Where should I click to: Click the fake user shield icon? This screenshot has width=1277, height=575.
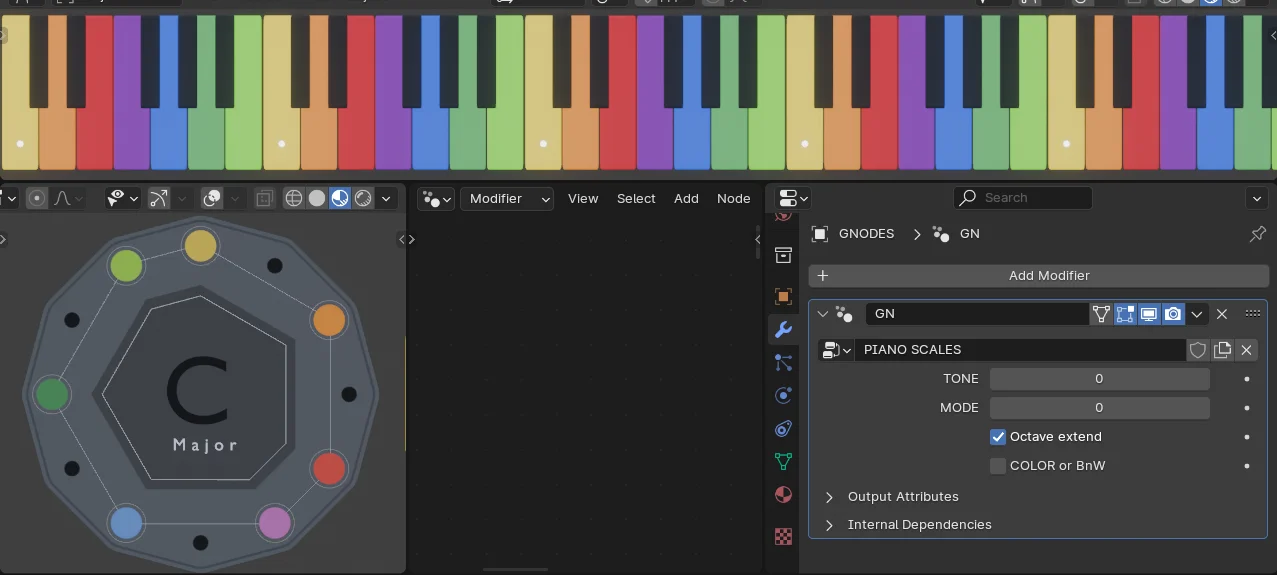(1198, 350)
